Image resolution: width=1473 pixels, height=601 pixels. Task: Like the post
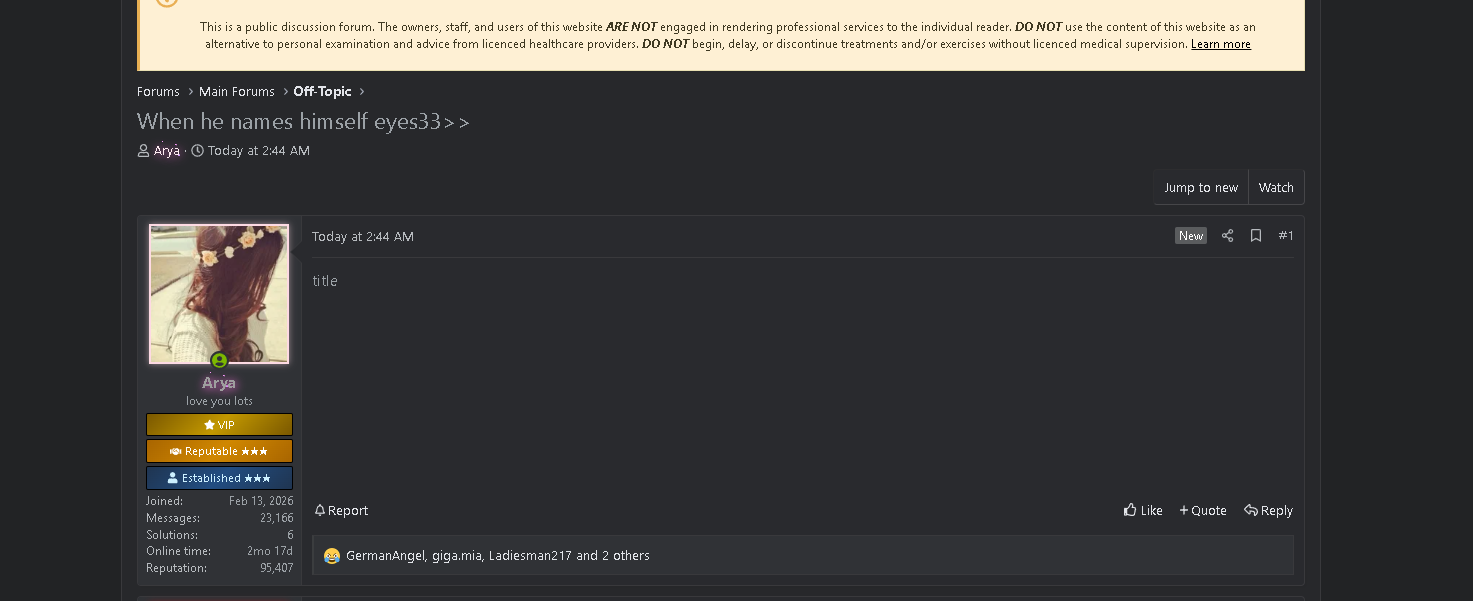tap(1143, 511)
